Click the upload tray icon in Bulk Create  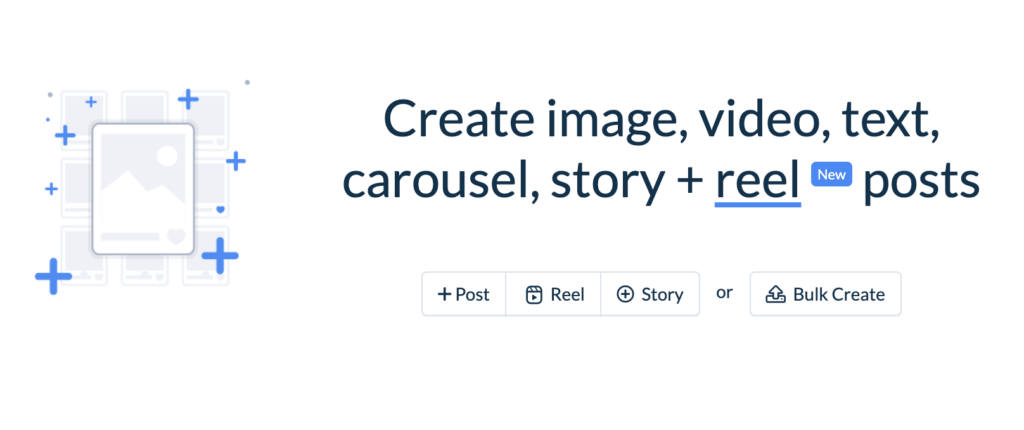click(775, 294)
